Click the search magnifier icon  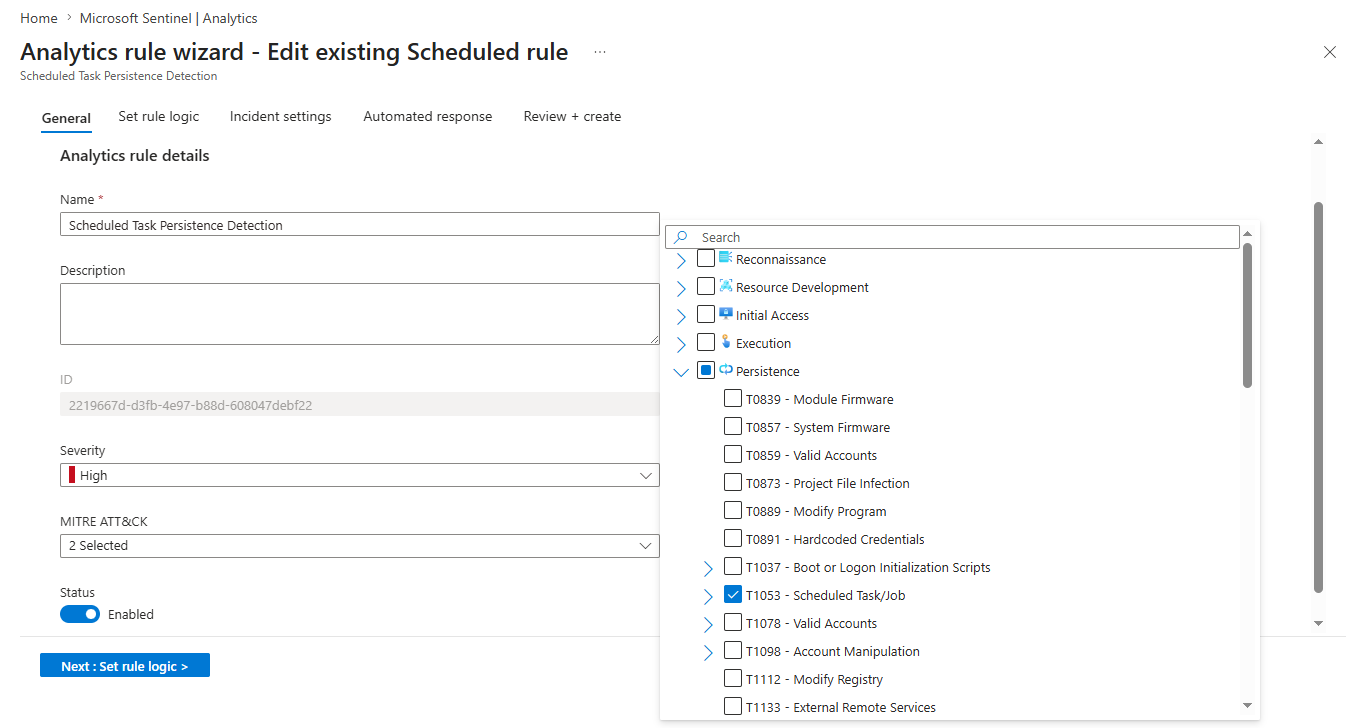click(x=681, y=237)
